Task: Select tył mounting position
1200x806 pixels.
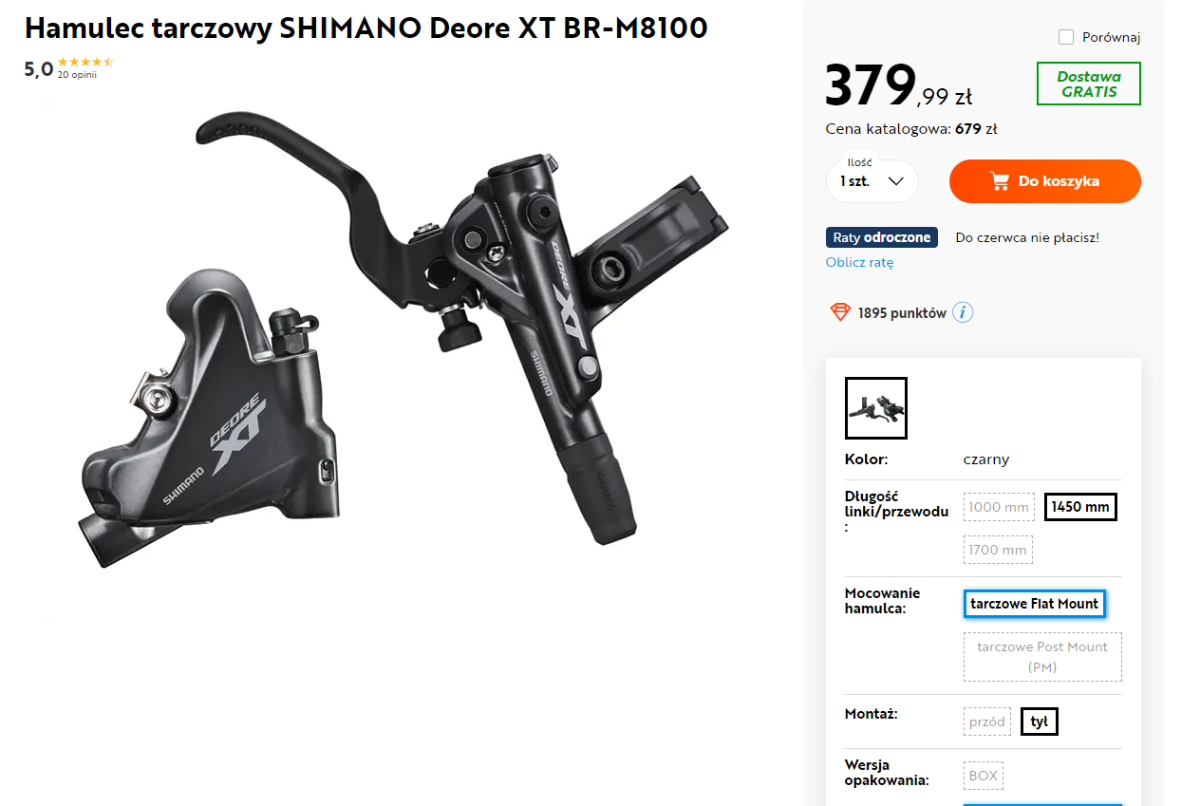Action: coord(1039,722)
